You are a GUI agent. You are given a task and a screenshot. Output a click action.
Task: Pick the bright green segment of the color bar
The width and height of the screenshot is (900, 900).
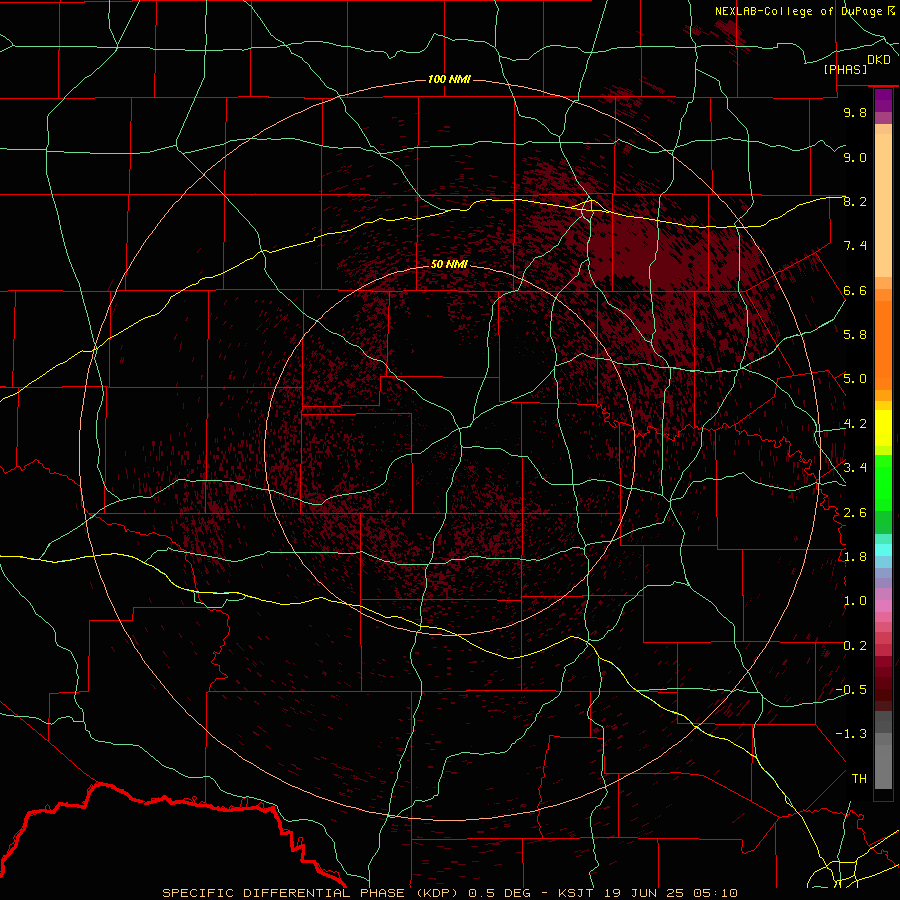pos(883,483)
